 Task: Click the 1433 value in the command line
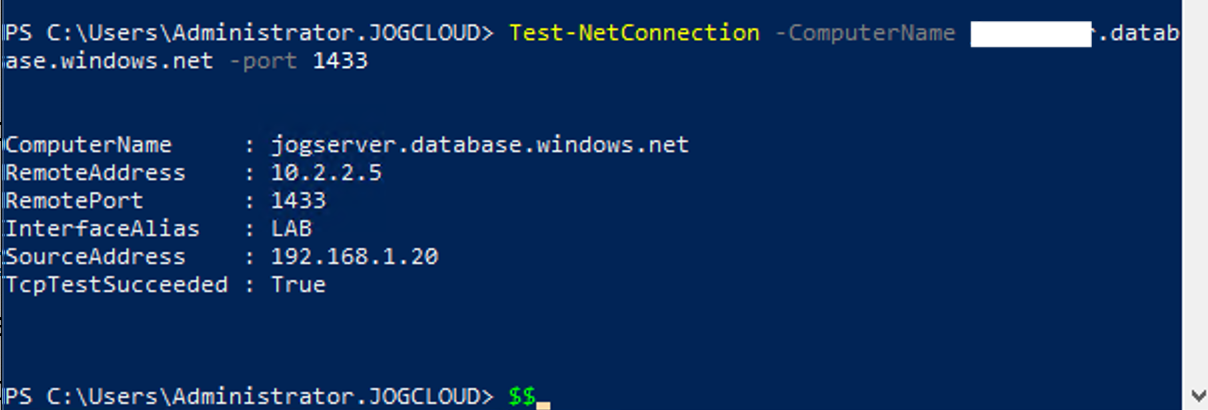[340, 61]
